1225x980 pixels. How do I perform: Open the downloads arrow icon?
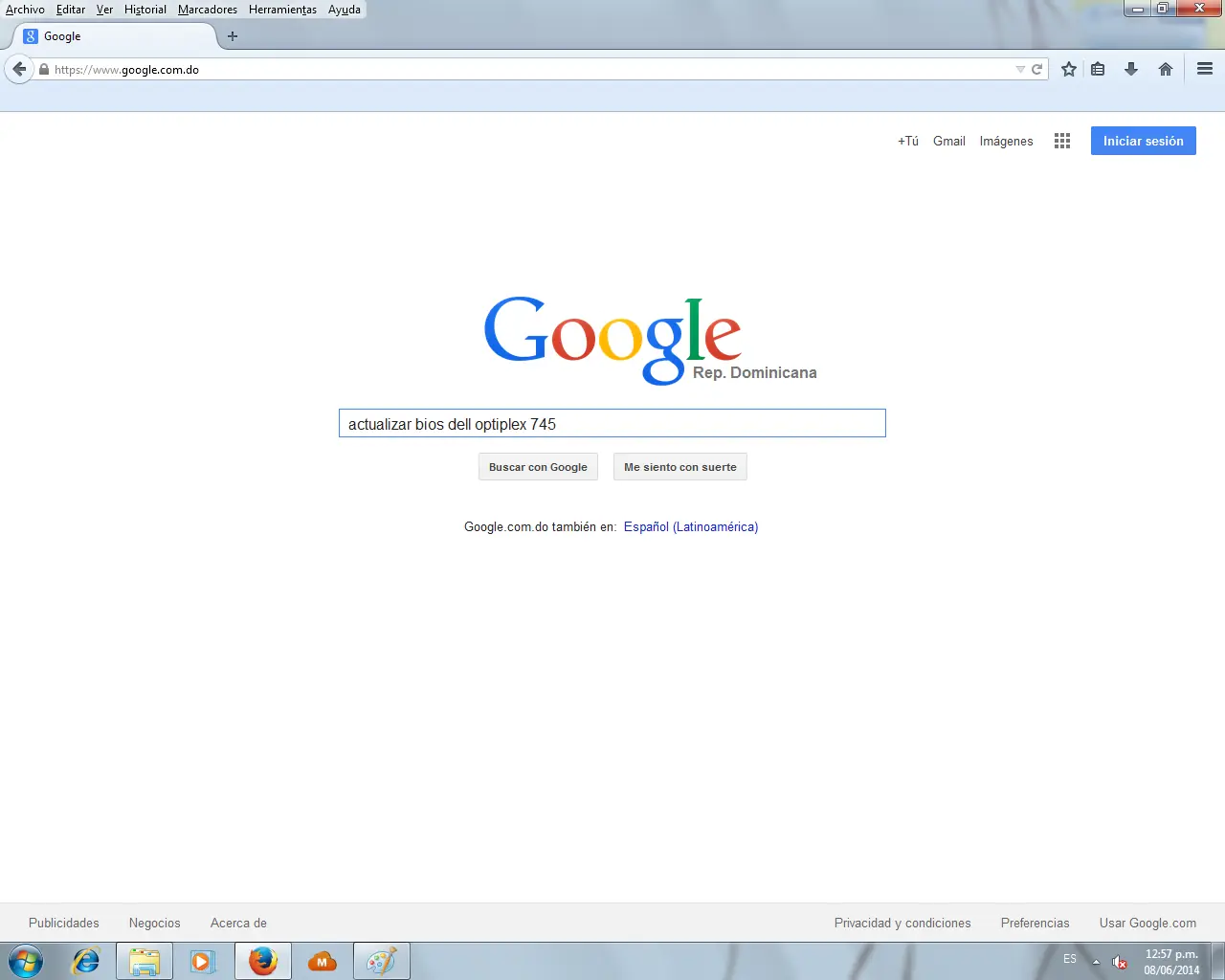[1131, 69]
